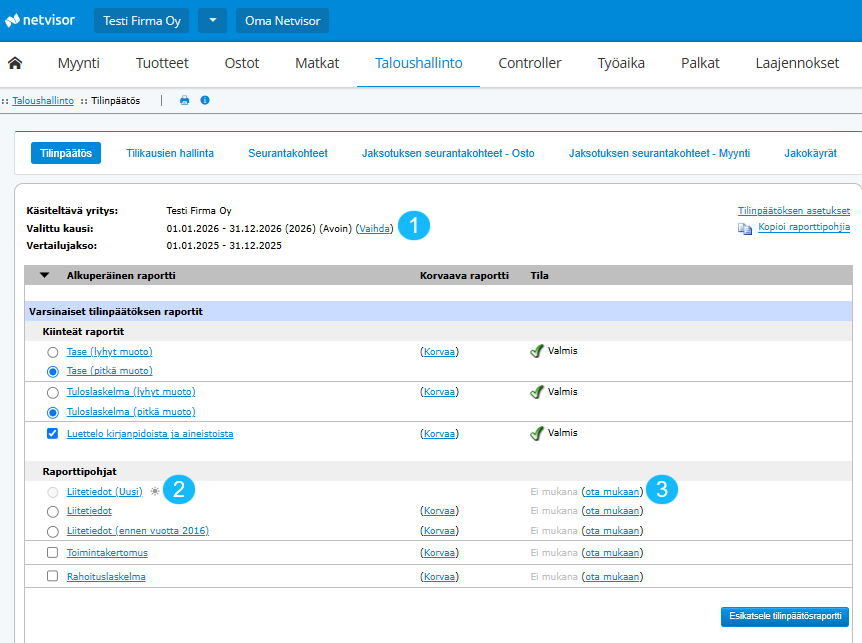Collapse the Alkuperäinen raportti table triangle

click(45, 275)
